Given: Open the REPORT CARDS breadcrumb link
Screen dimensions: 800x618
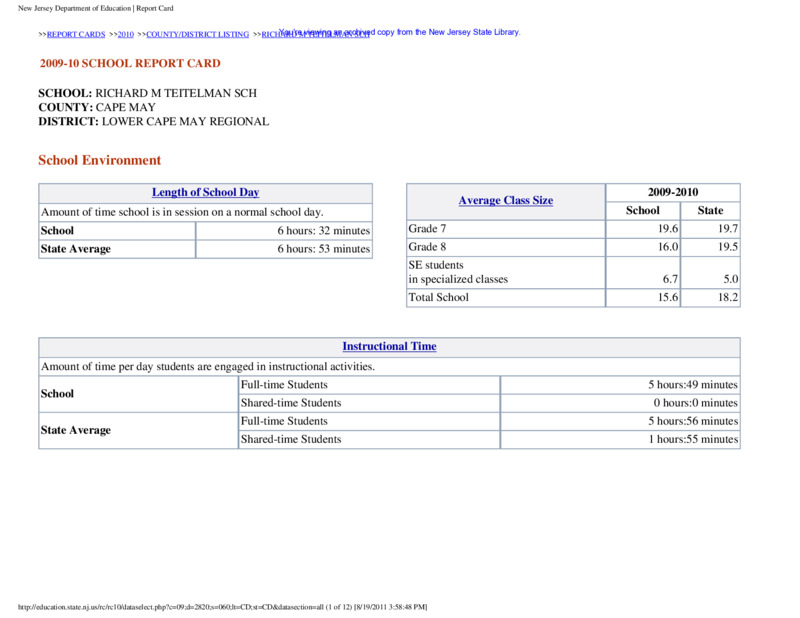Looking at the screenshot, I should (x=76, y=35).
